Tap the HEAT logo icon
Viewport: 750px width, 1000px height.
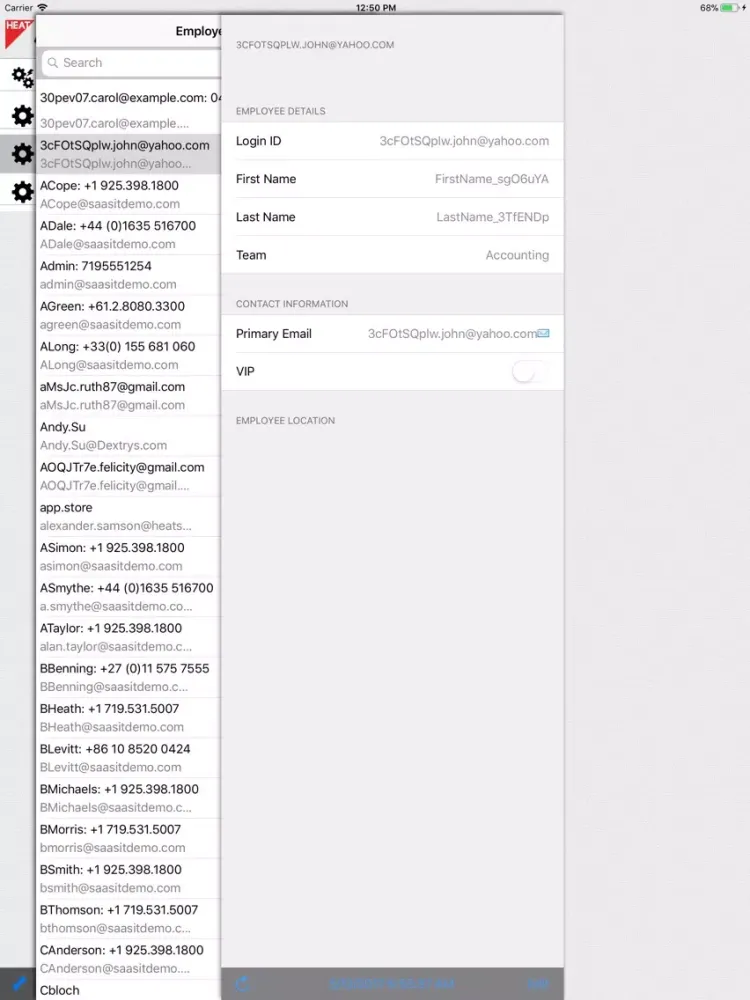(17, 33)
